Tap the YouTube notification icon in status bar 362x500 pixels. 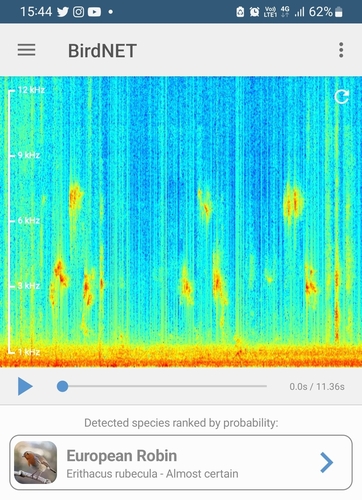(94, 12)
